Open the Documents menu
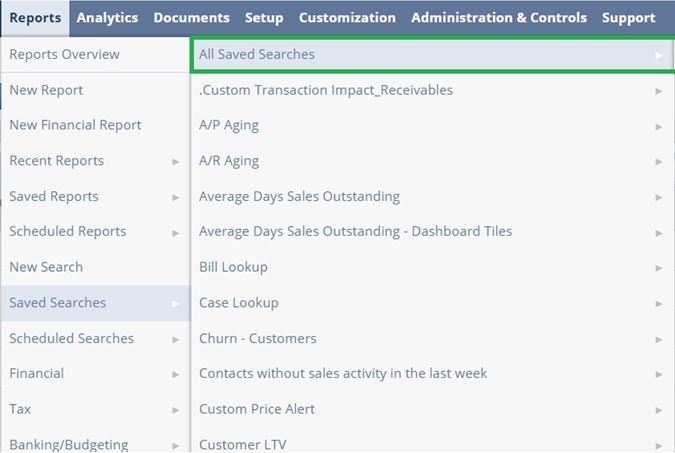The height and width of the screenshot is (453, 675). (x=192, y=18)
